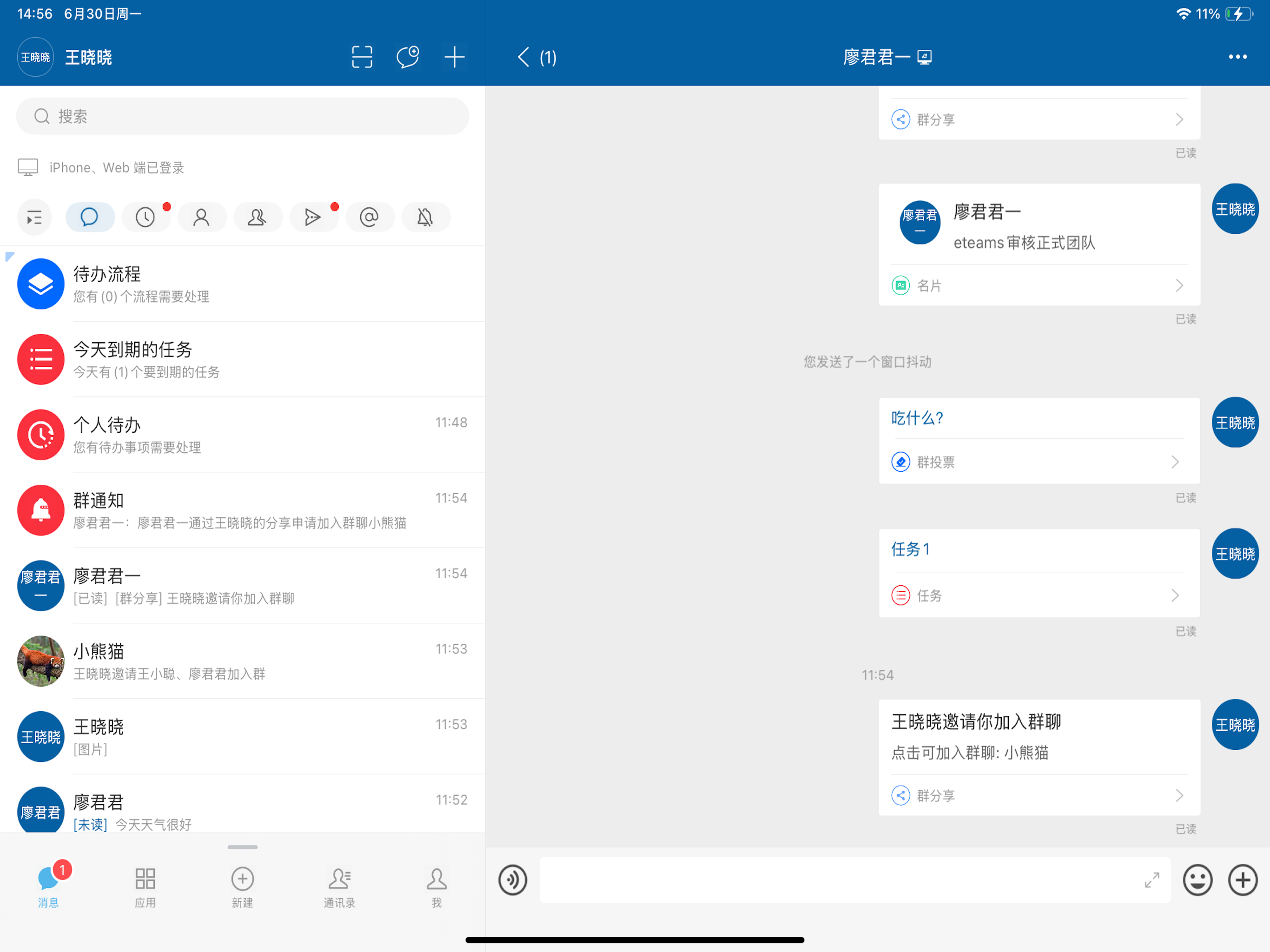
Task: Open the 名片 card chevron
Action: (x=1179, y=285)
